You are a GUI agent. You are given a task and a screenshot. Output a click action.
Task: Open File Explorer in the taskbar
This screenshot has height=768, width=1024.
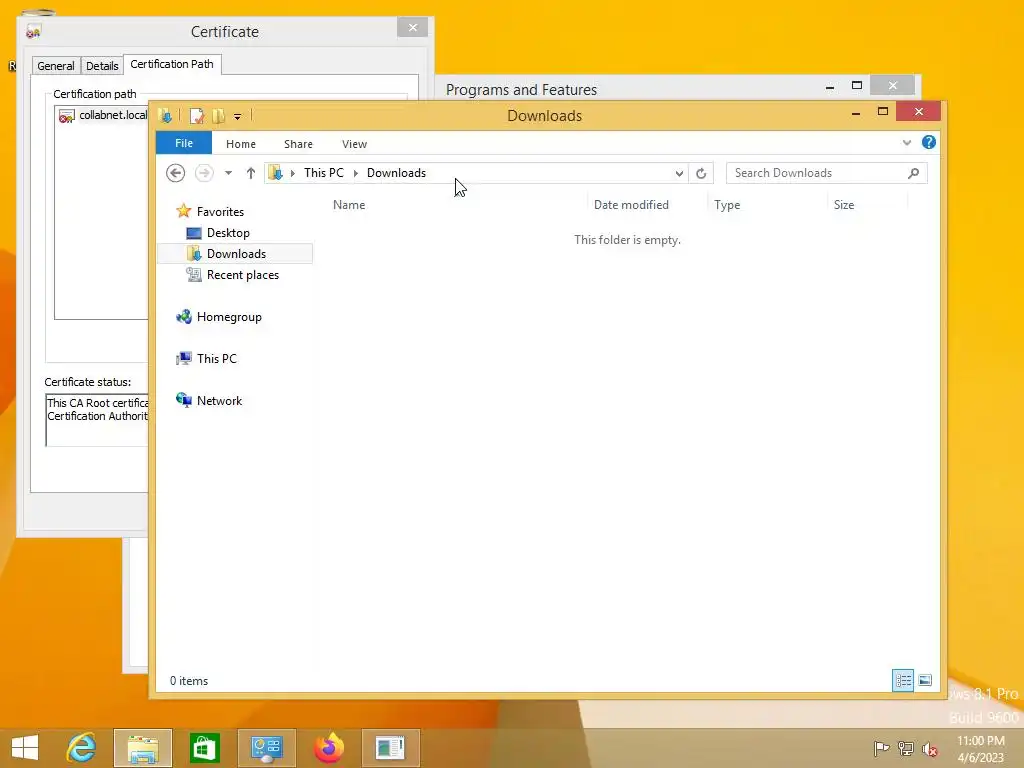pyautogui.click(x=142, y=748)
